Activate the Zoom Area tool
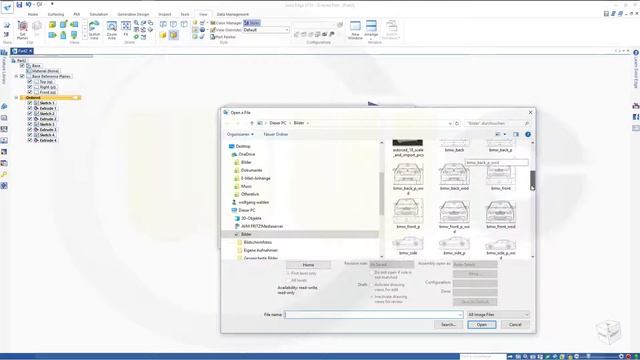Viewport: 640px width, 360px height. (111, 30)
